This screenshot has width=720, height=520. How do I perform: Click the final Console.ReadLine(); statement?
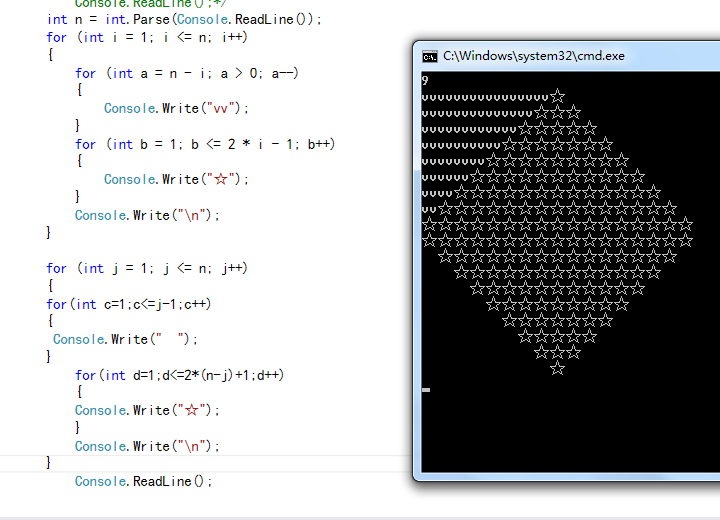click(x=144, y=481)
